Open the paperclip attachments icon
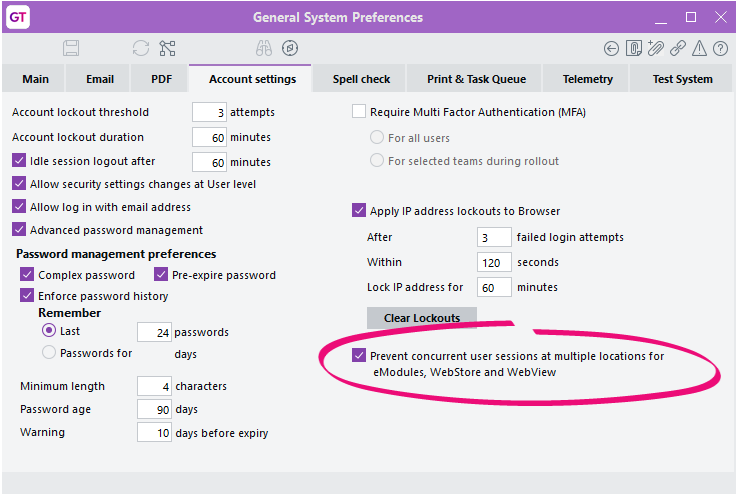 656,48
